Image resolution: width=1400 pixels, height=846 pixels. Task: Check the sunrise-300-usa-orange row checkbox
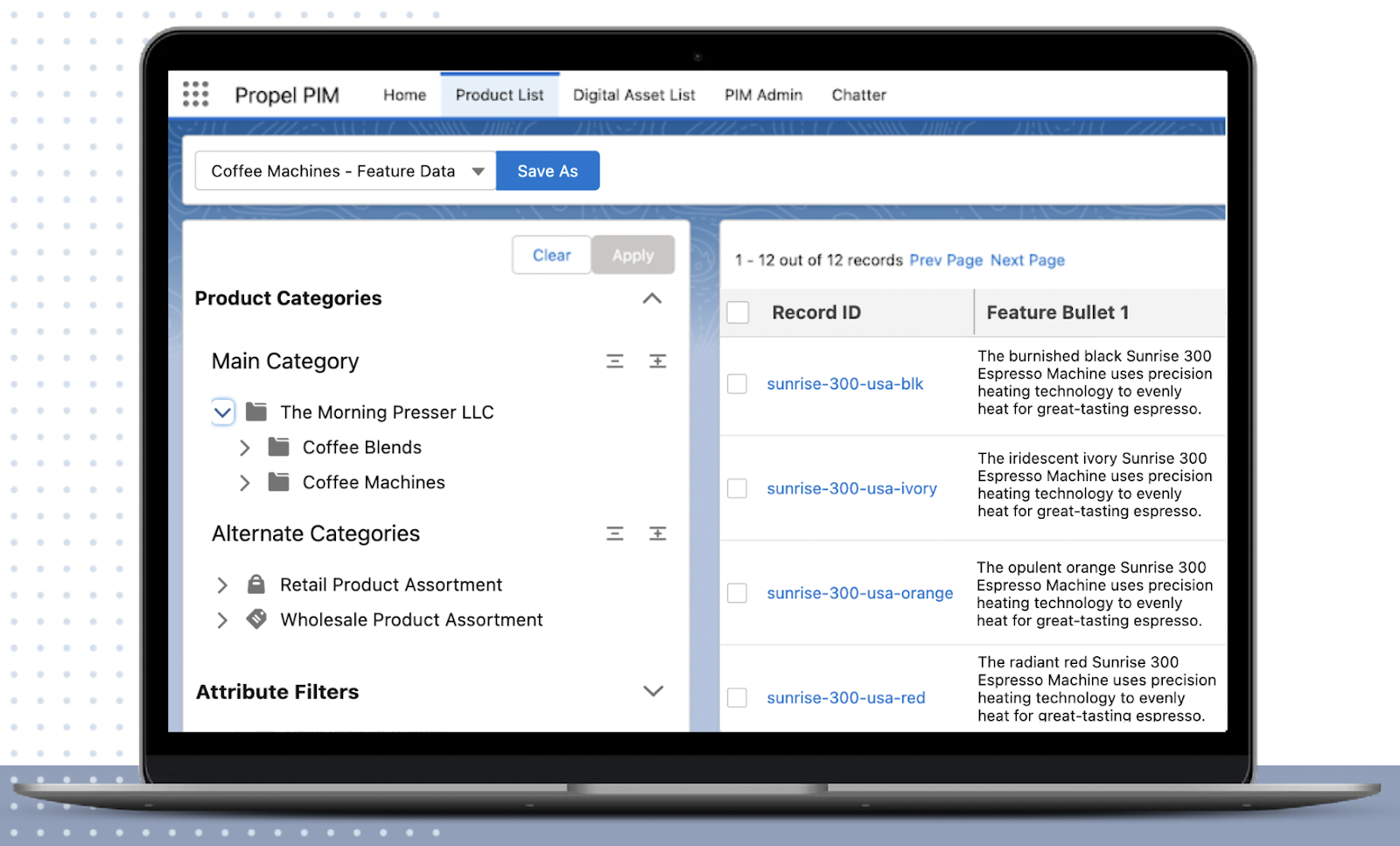click(x=738, y=593)
